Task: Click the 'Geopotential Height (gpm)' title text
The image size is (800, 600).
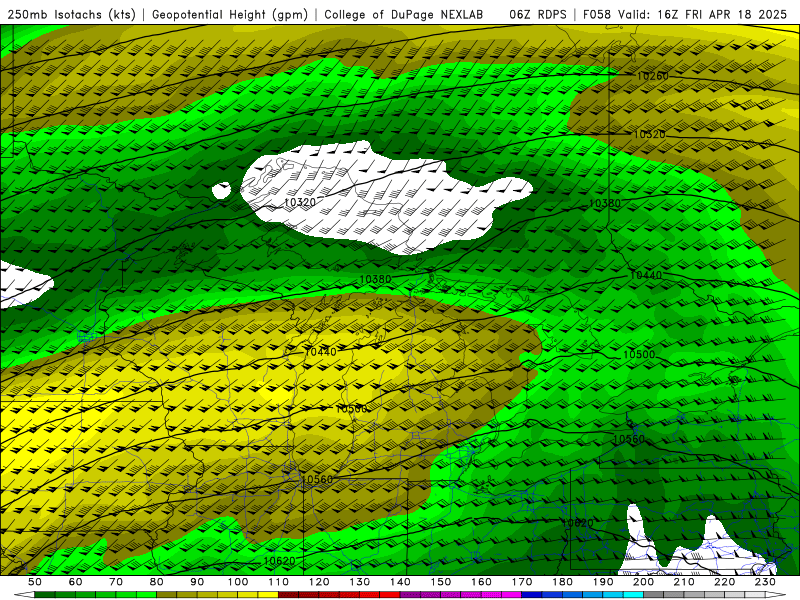Action: tap(230, 14)
